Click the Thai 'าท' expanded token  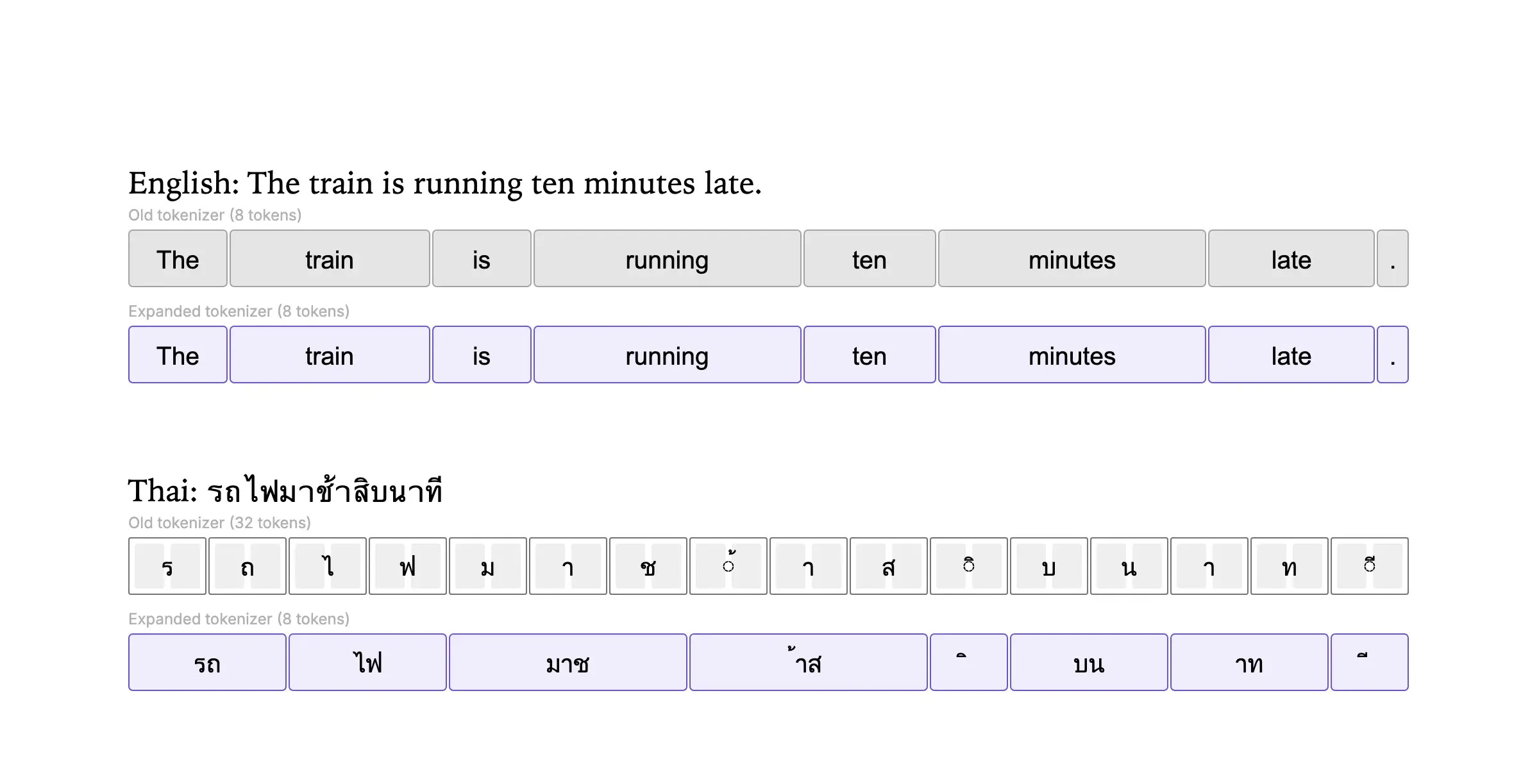[x=1249, y=662]
